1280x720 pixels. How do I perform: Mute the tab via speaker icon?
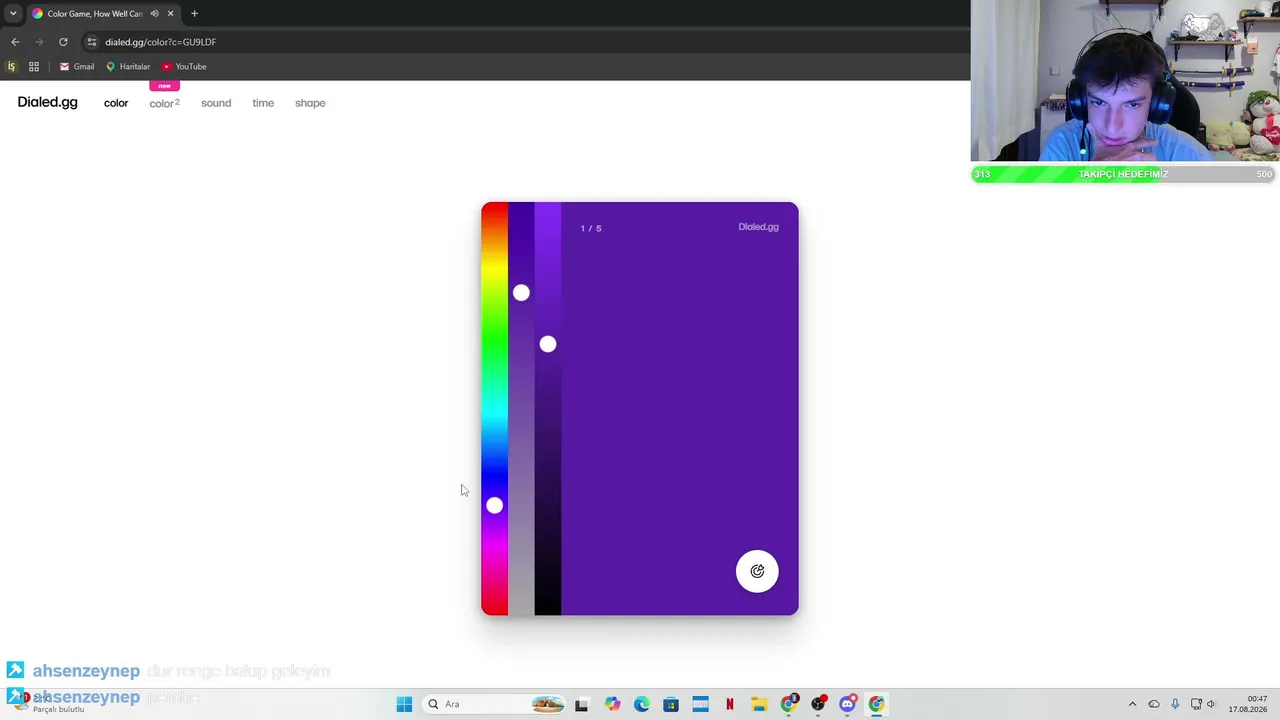154,14
